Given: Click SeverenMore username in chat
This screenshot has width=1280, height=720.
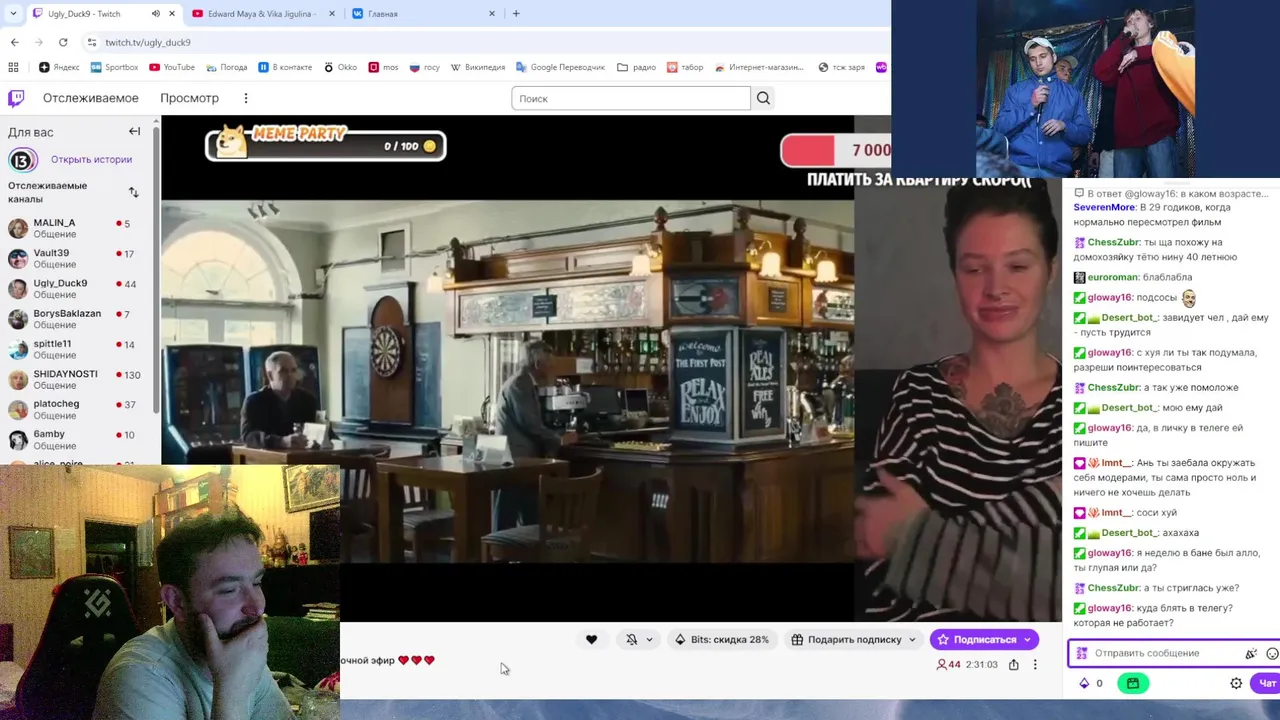Looking at the screenshot, I should [x=1104, y=207].
